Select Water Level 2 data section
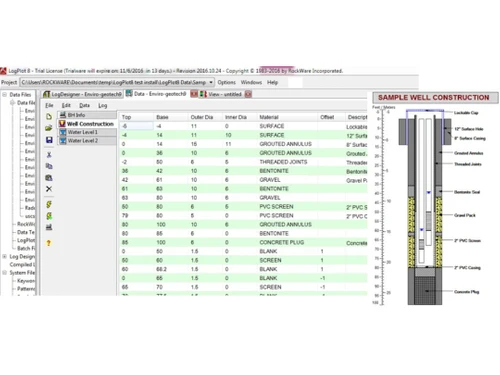The image size is (500, 375). pyautogui.click(x=87, y=141)
